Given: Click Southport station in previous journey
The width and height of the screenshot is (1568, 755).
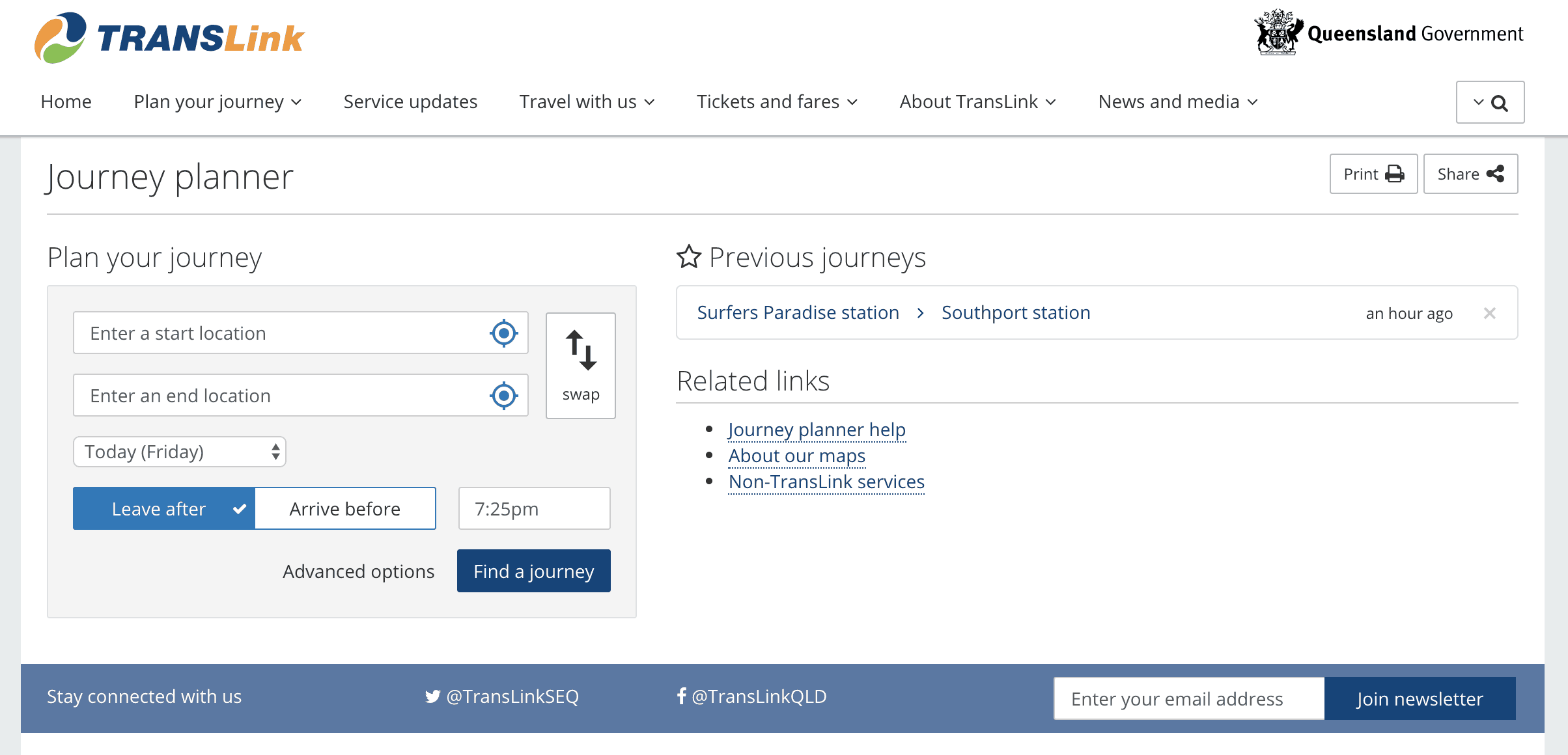Looking at the screenshot, I should click(x=1016, y=312).
